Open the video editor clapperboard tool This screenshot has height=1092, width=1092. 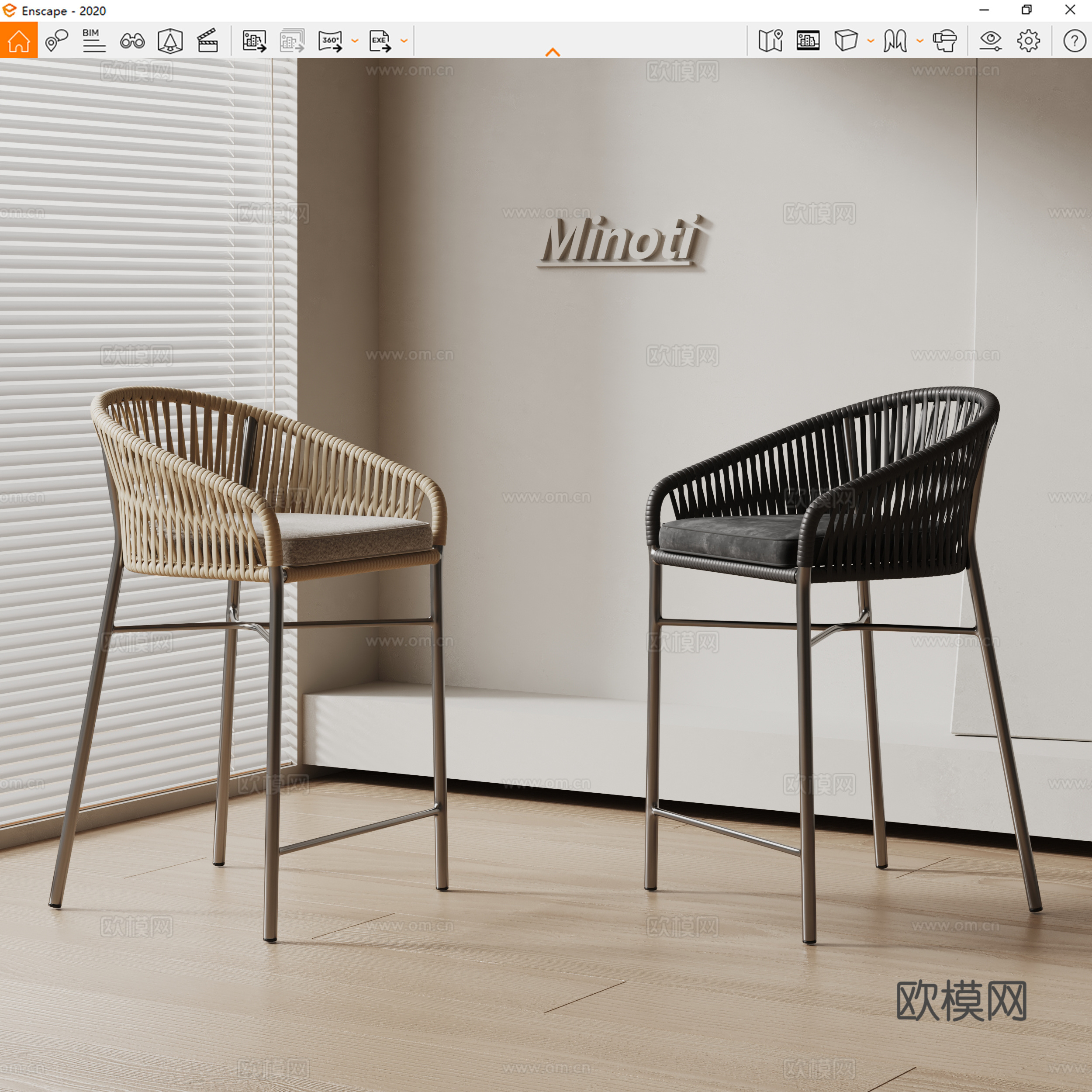[x=207, y=40]
